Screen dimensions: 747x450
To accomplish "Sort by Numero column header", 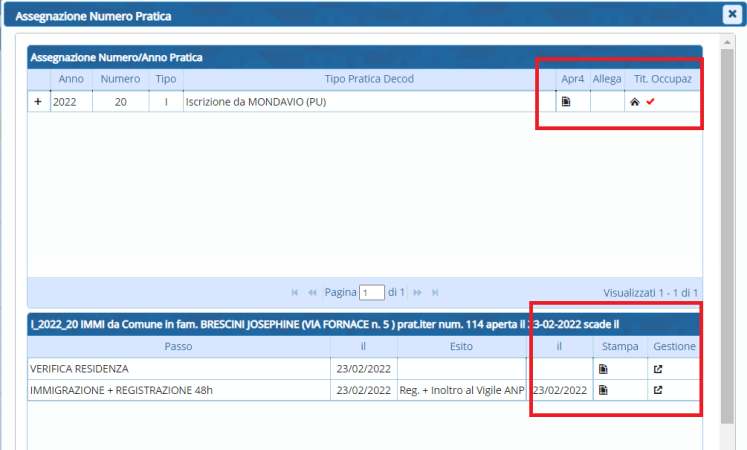I will (120, 78).
